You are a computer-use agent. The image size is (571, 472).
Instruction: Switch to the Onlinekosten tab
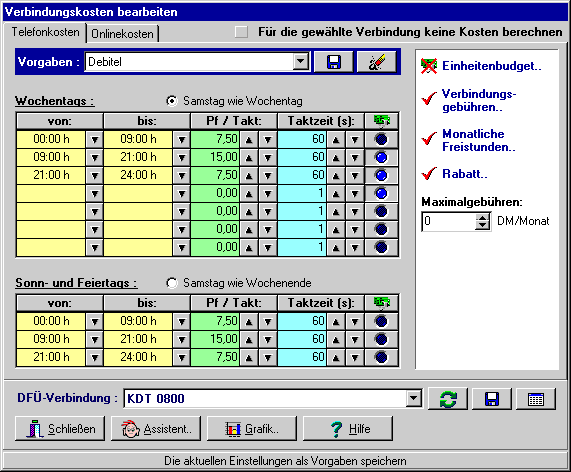(122, 34)
